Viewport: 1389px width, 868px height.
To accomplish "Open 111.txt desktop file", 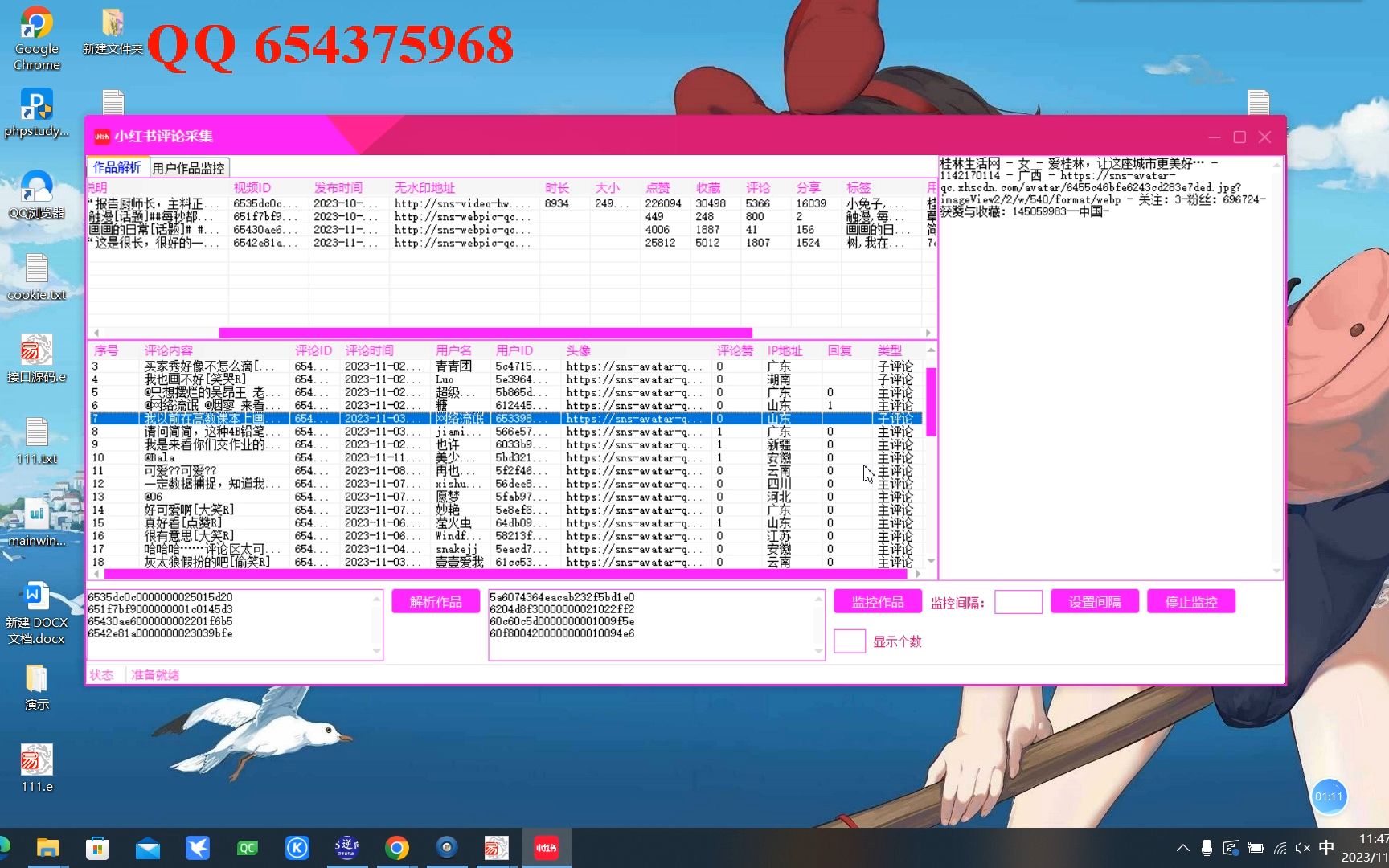I will tap(37, 440).
